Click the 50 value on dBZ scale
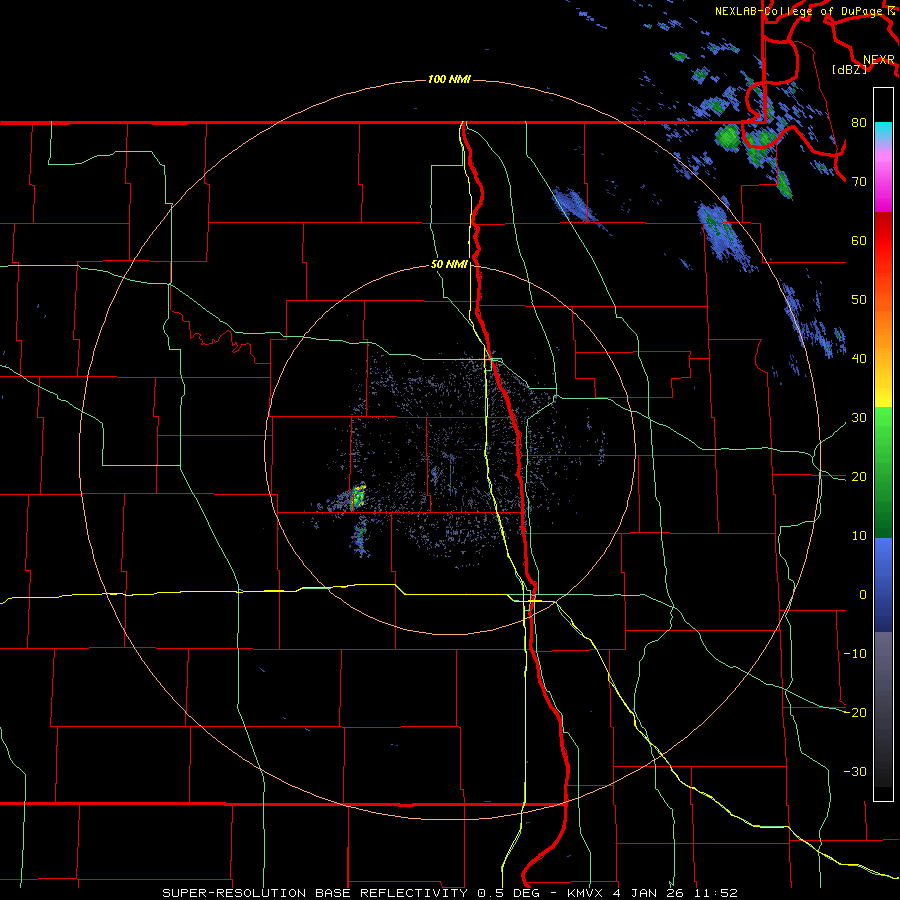The image size is (900, 900). click(859, 300)
